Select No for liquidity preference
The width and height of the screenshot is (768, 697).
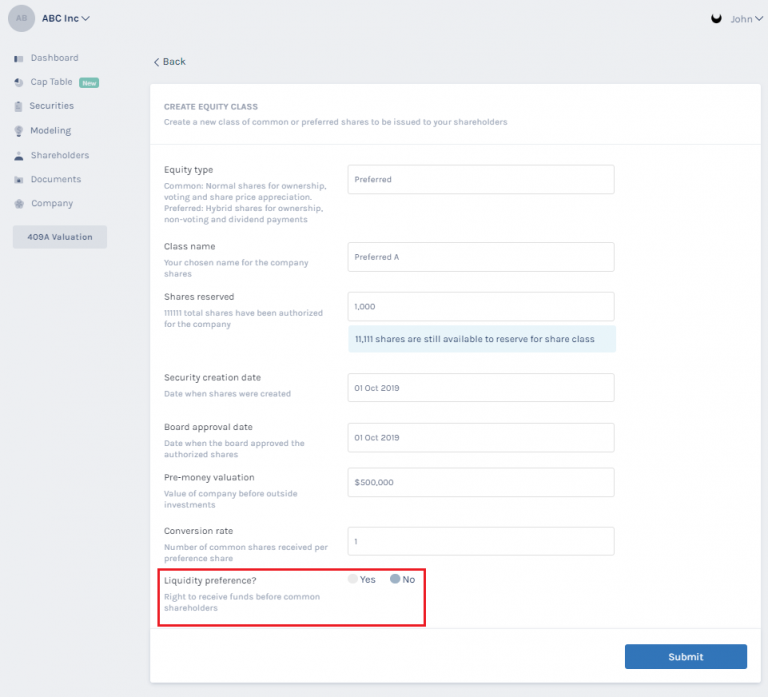(395, 579)
